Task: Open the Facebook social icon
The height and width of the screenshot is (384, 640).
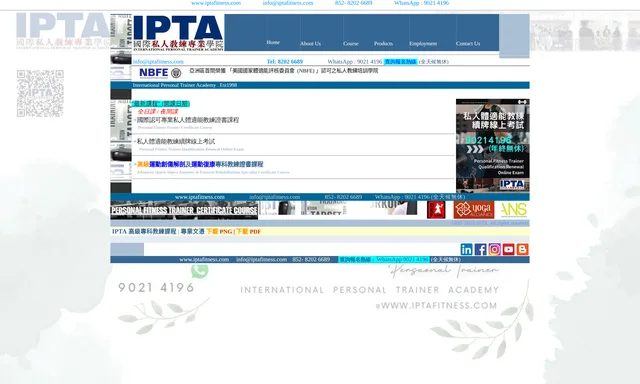Action: (x=480, y=249)
